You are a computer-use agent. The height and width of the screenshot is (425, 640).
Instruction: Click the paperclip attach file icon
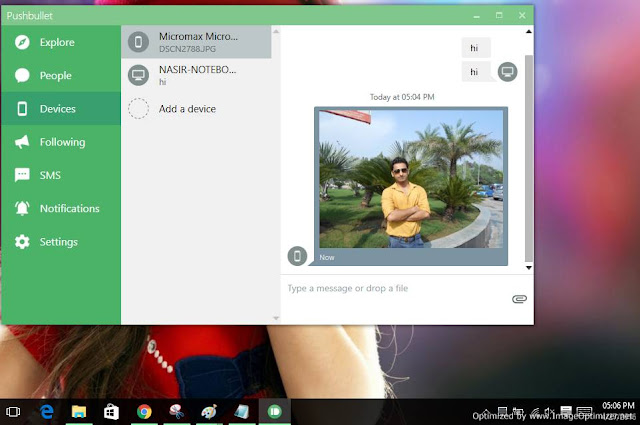point(519,299)
